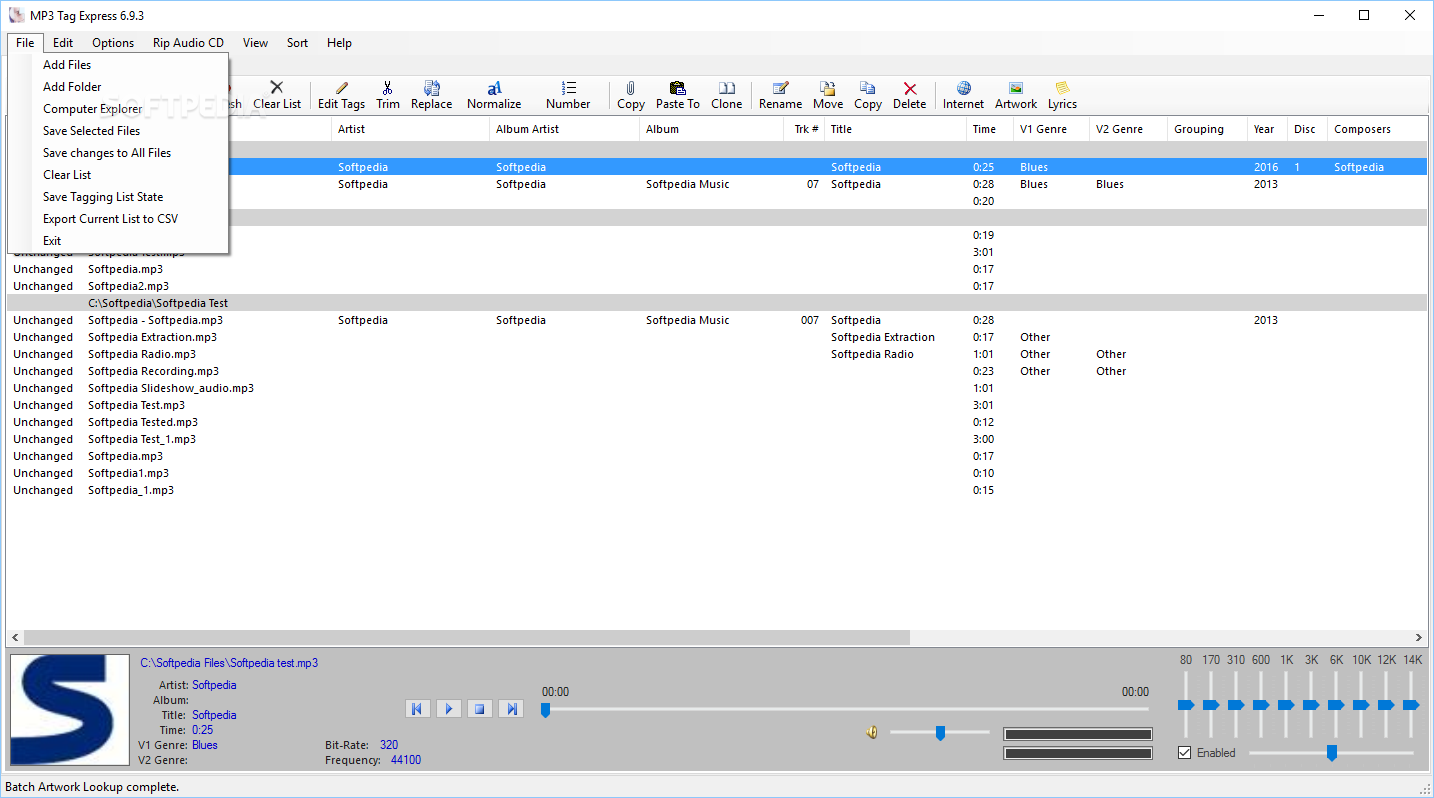Open the Help menu
This screenshot has height=798, width=1434.
click(x=339, y=43)
